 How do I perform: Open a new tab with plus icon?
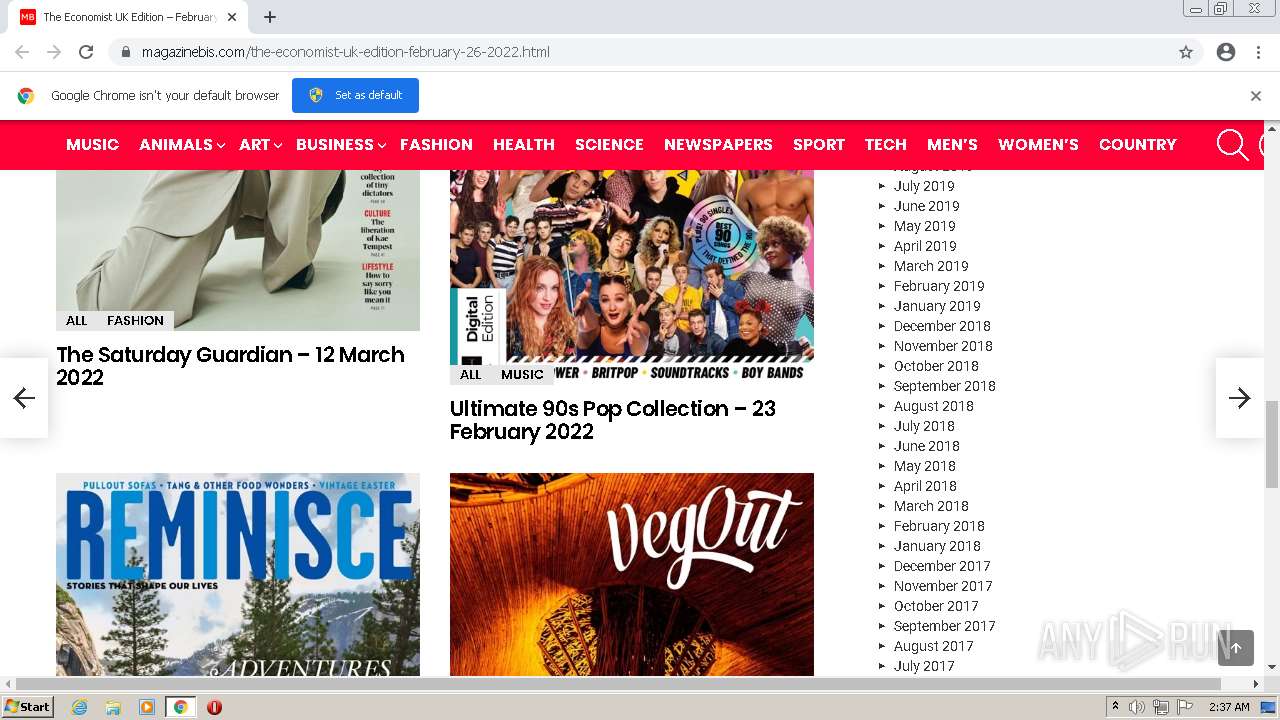(270, 17)
